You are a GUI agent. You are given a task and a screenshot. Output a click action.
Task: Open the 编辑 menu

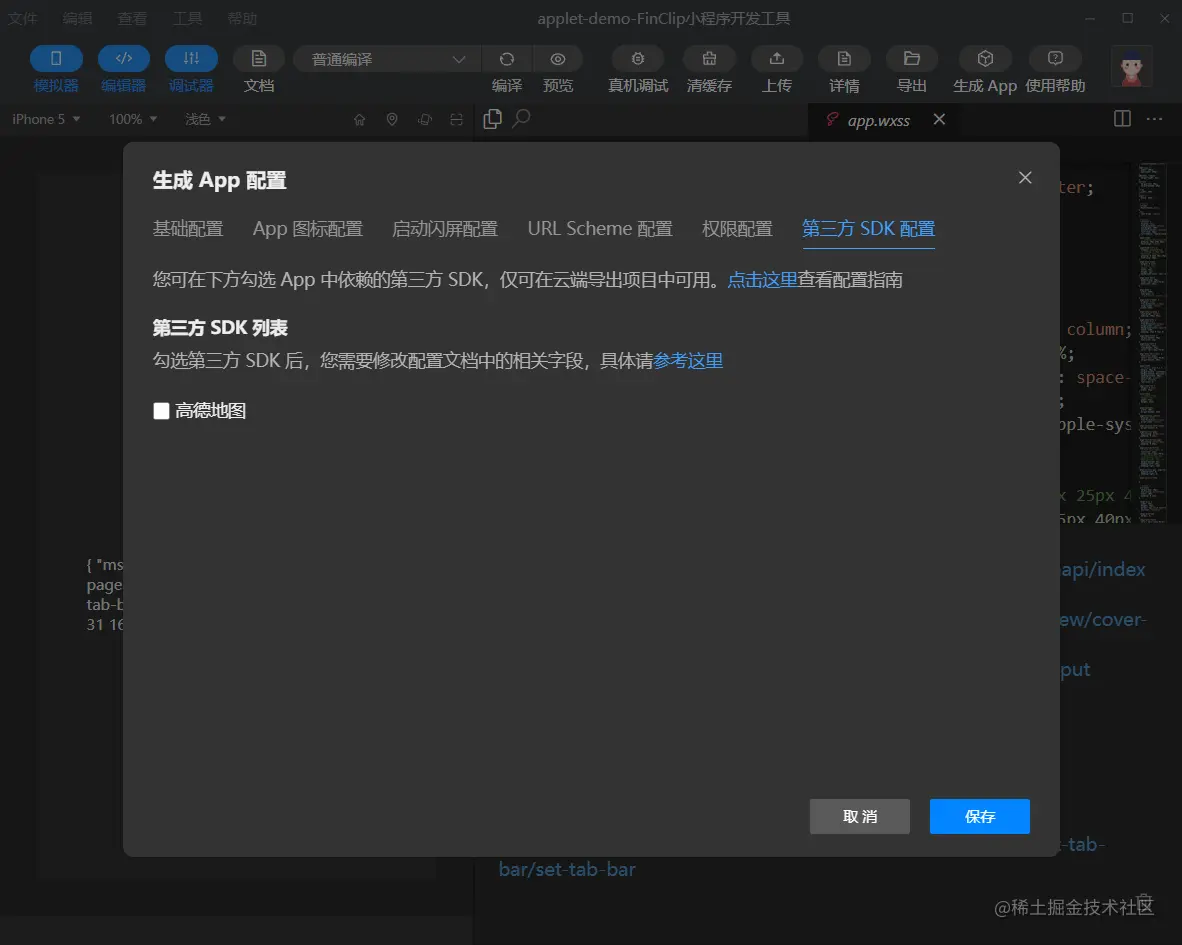pyautogui.click(x=78, y=18)
